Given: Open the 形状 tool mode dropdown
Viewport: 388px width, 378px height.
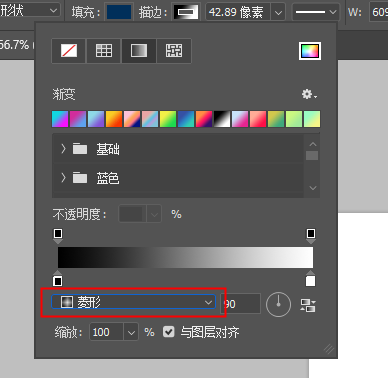Looking at the screenshot, I should 30,11.
